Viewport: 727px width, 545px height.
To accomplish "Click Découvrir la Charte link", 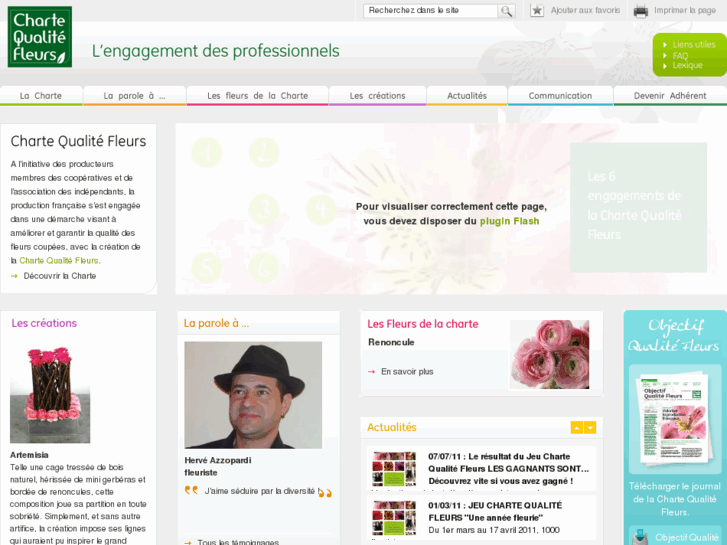I will (x=60, y=276).
